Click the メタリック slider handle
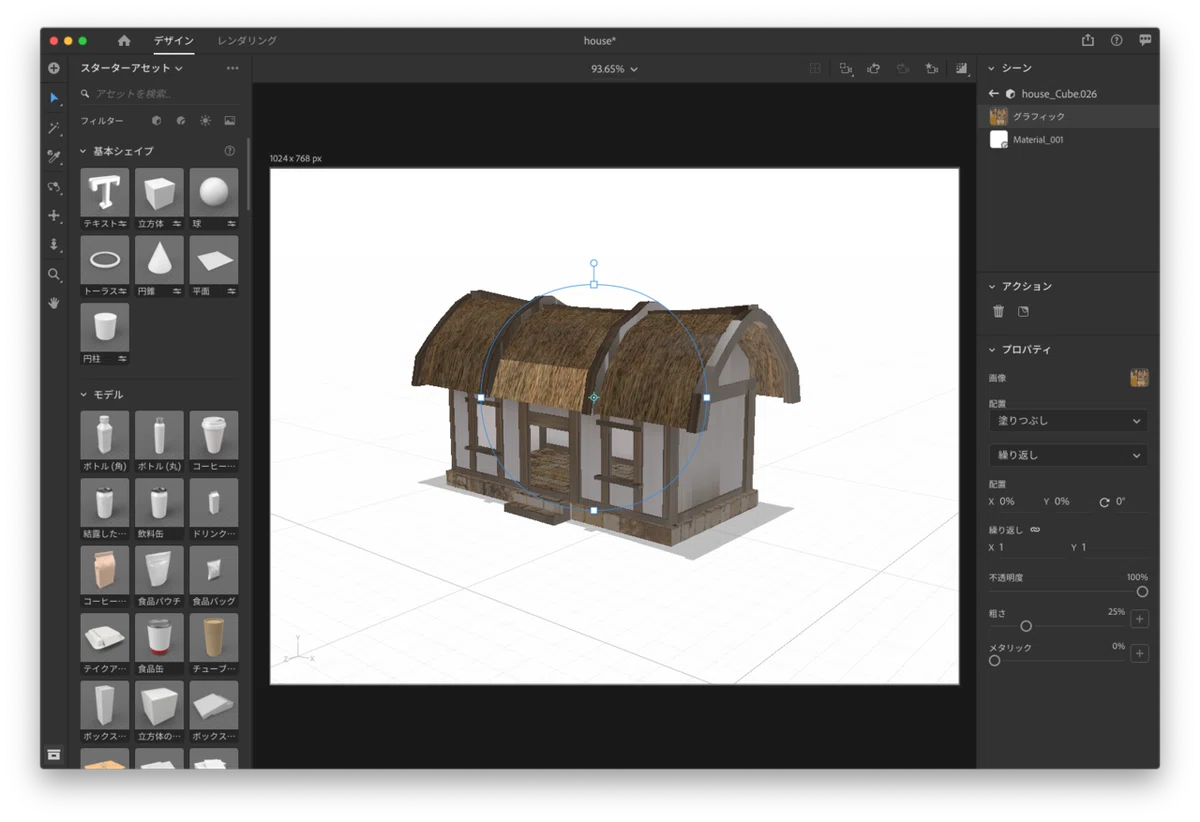This screenshot has height=822, width=1200. click(994, 660)
